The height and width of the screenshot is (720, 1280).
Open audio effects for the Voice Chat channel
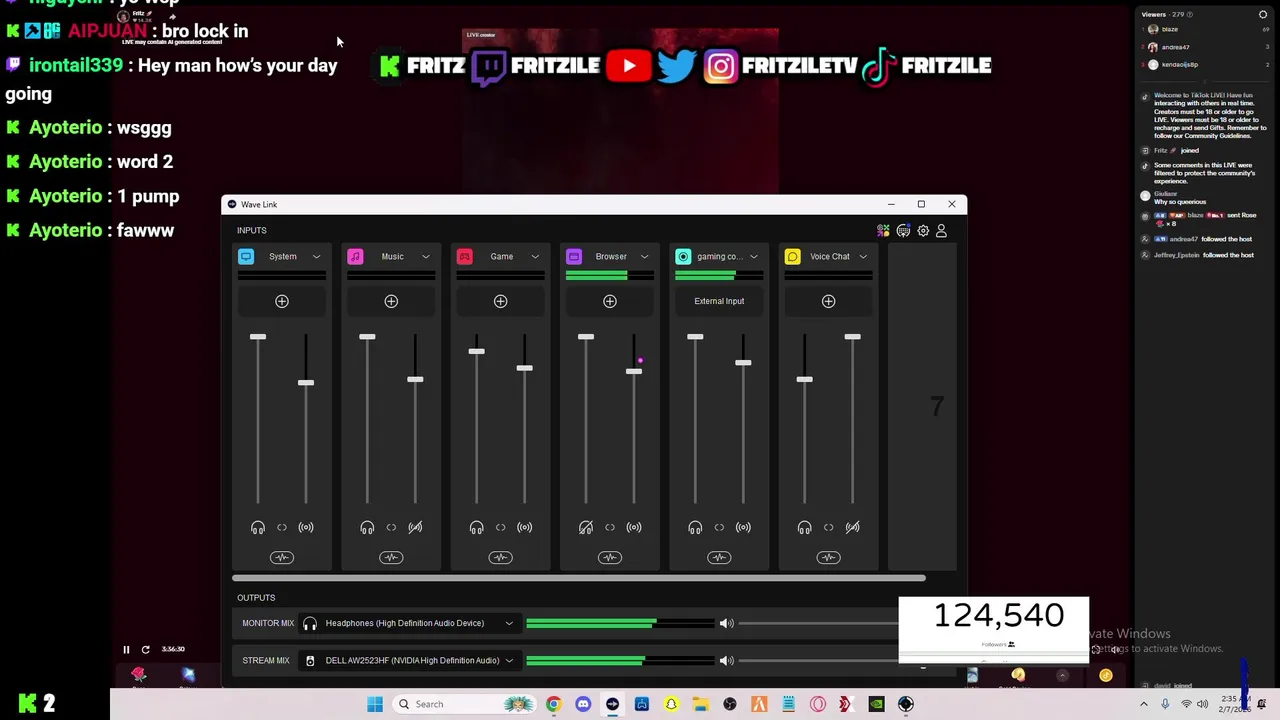pyautogui.click(x=828, y=557)
